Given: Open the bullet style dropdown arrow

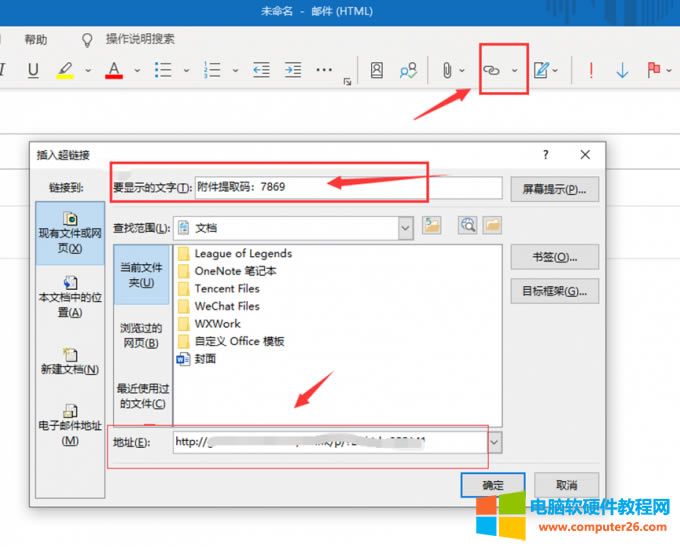Looking at the screenshot, I should [x=186, y=70].
